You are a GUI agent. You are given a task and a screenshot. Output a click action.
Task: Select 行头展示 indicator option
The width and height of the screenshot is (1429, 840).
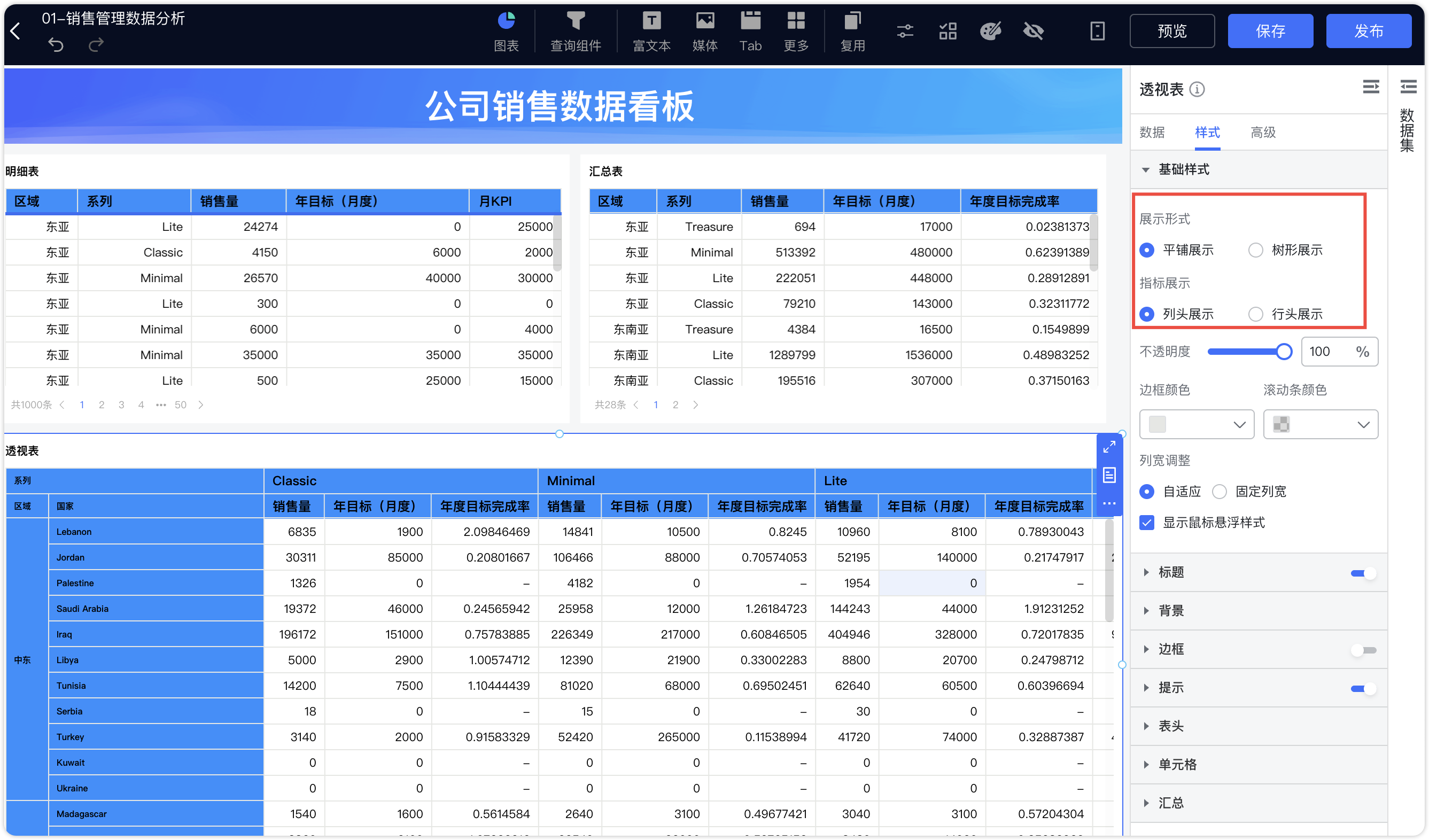tap(1255, 314)
